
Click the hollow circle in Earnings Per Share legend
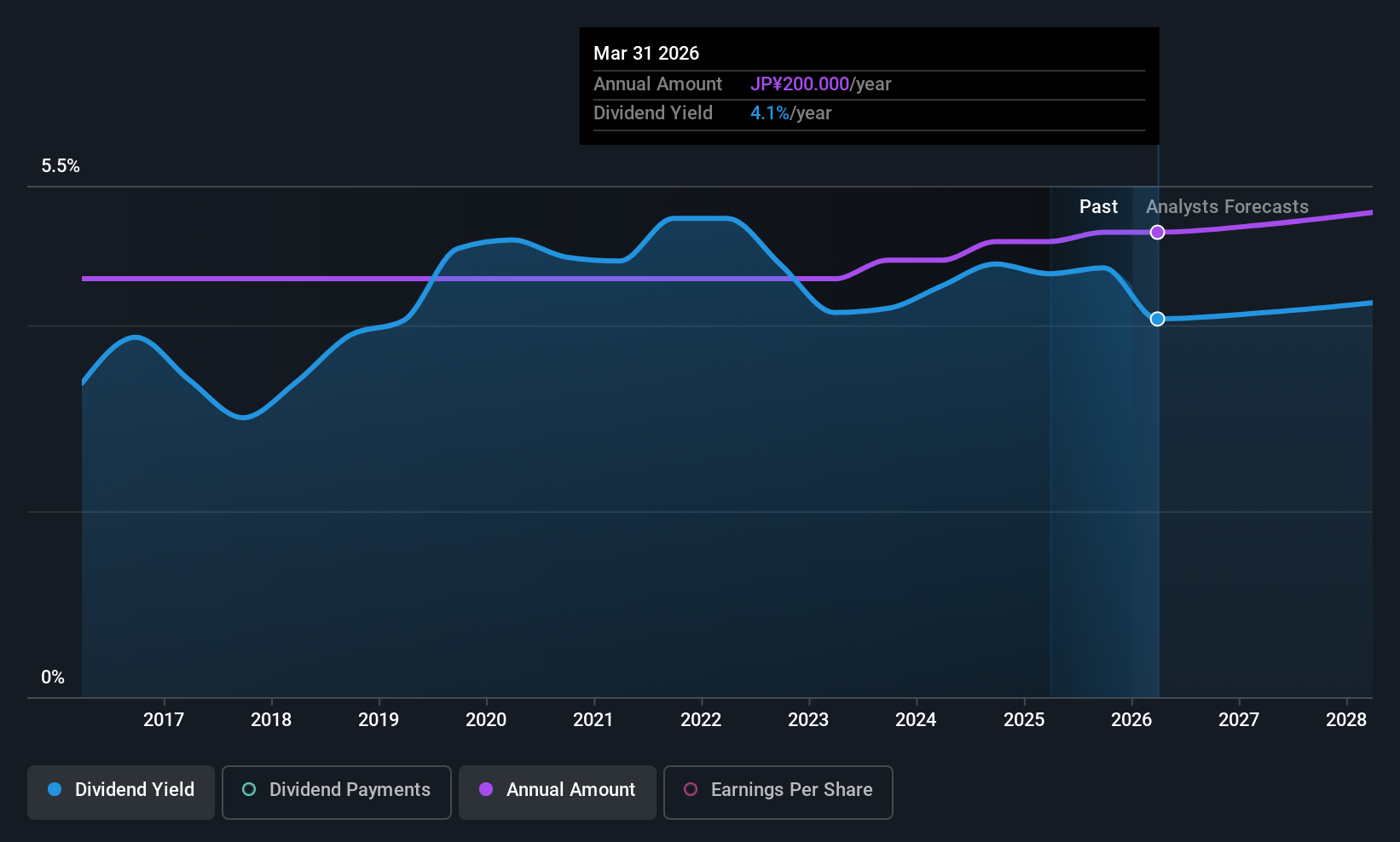click(691, 789)
